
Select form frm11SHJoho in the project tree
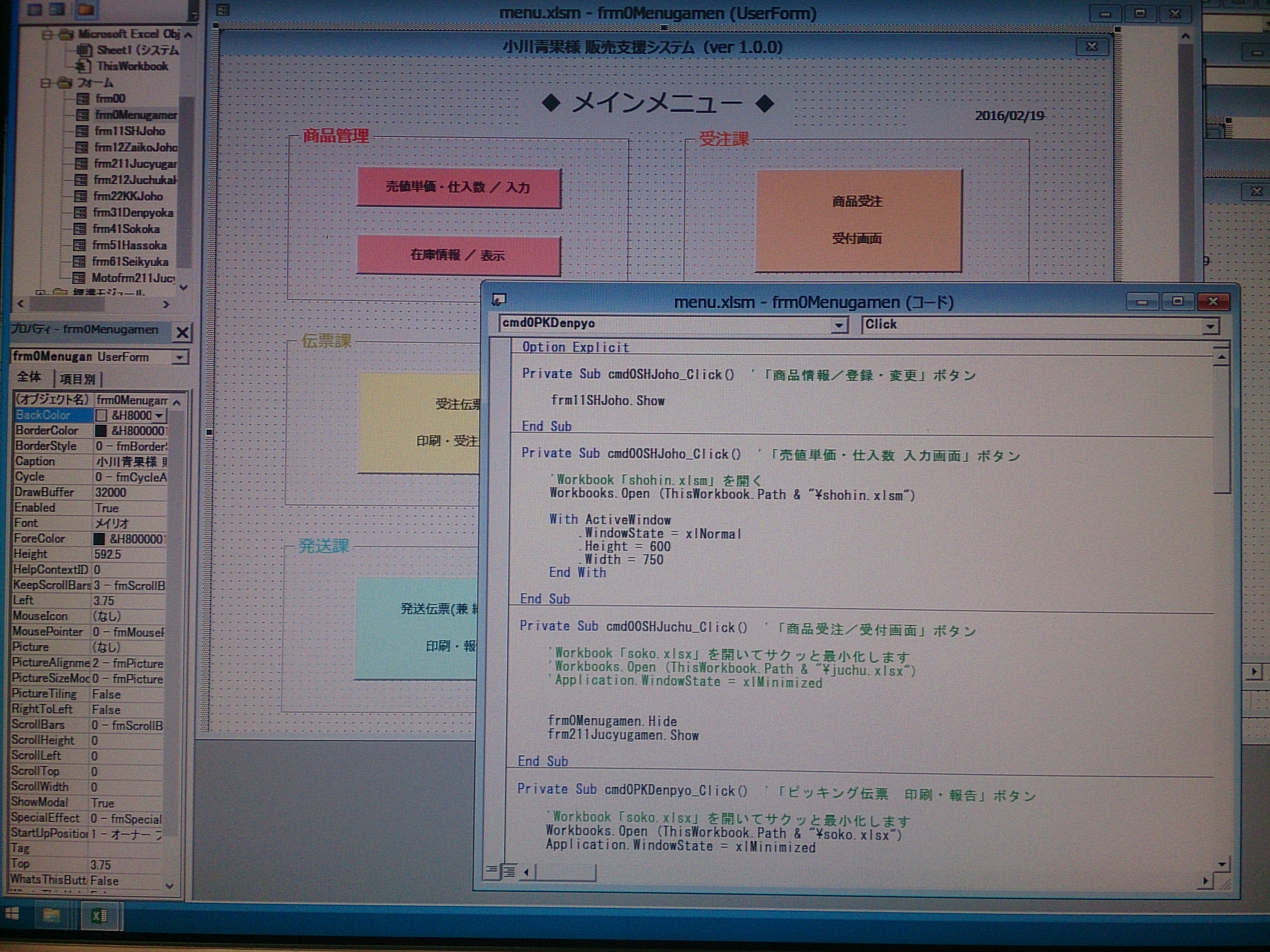pos(130,131)
